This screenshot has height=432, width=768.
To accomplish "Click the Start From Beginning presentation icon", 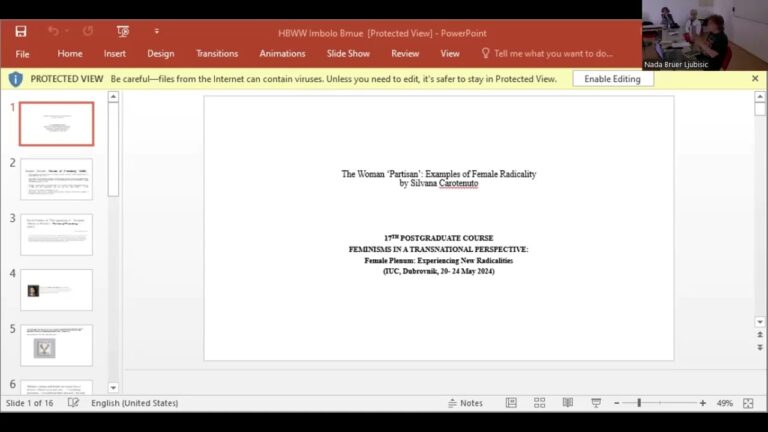I will coord(123,31).
